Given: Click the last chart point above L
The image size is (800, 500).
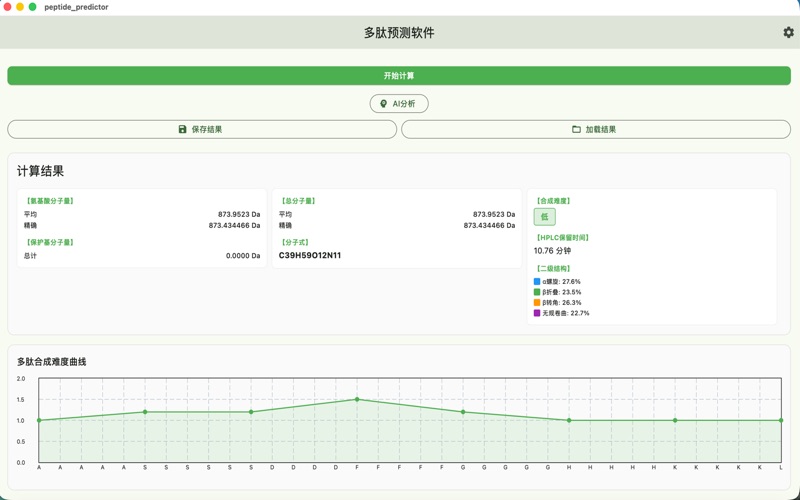Looking at the screenshot, I should coord(781,420).
